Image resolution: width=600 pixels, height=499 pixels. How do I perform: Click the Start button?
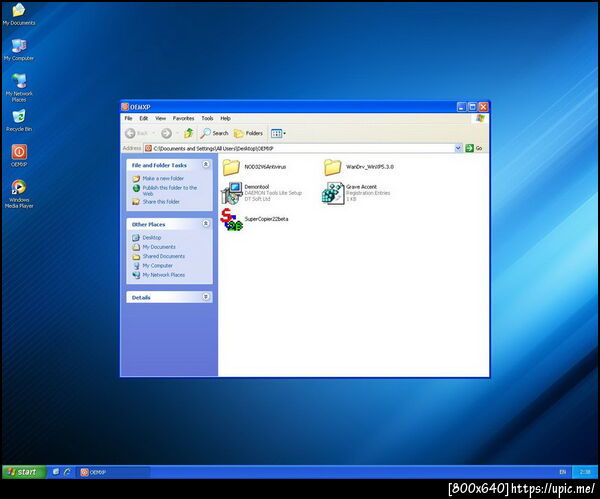(24, 472)
